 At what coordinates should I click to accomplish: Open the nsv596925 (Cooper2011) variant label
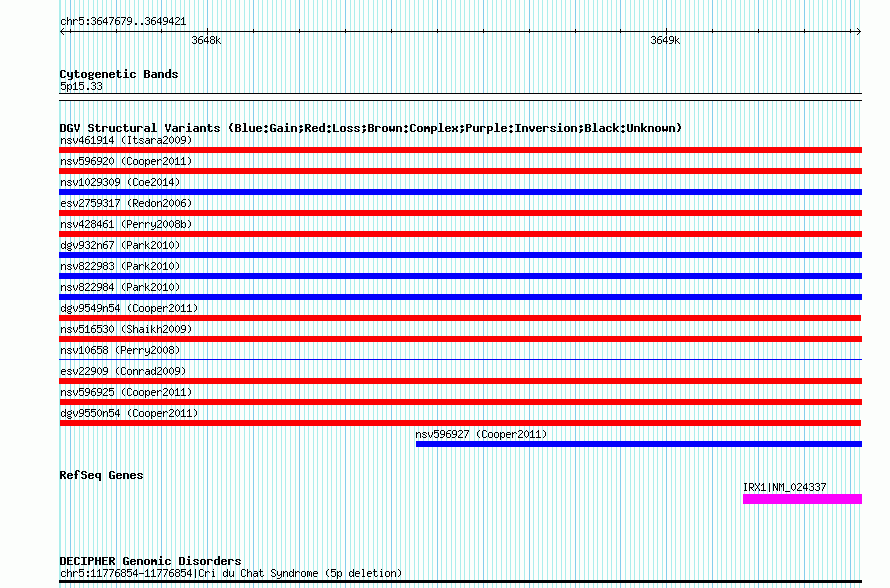(x=126, y=392)
